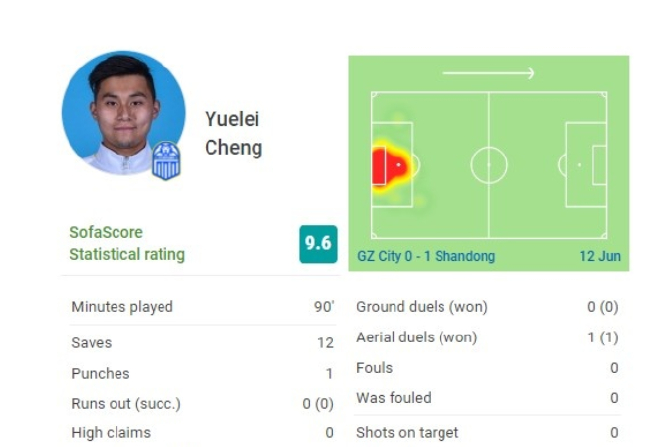
Task: Click the attack direction arrow above pitch
Action: [x=488, y=73]
